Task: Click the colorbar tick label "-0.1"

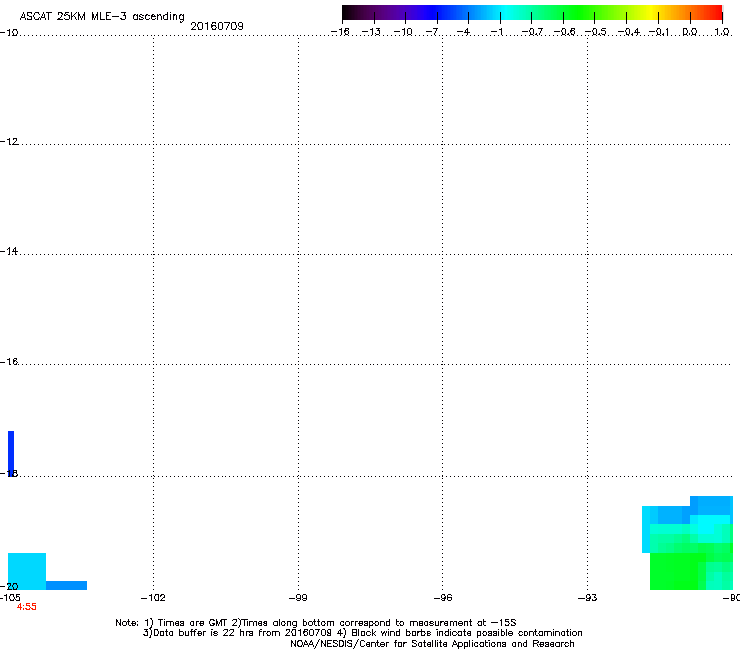Action: pyautogui.click(x=659, y=32)
